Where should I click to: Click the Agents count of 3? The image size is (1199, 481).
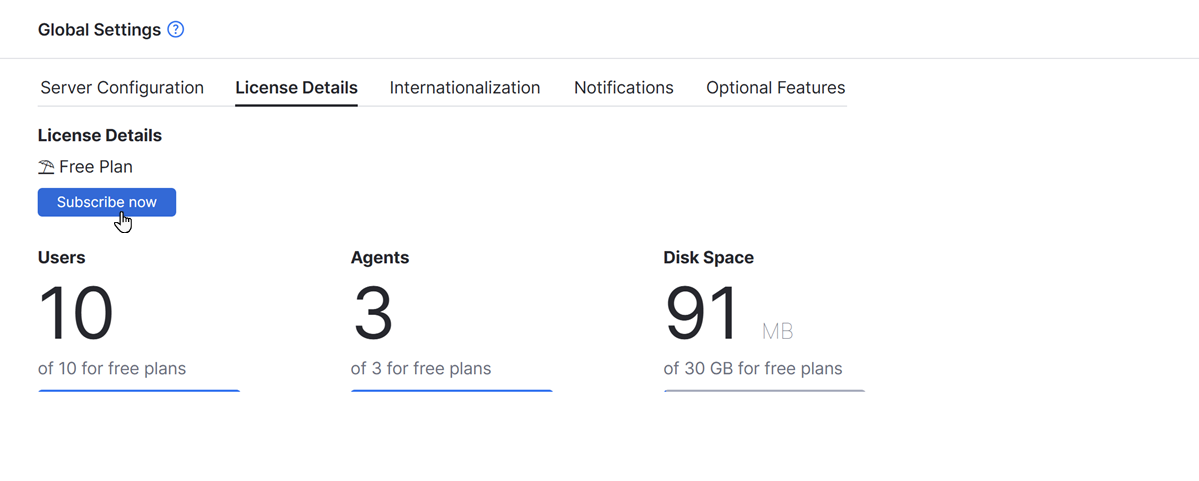coord(373,314)
